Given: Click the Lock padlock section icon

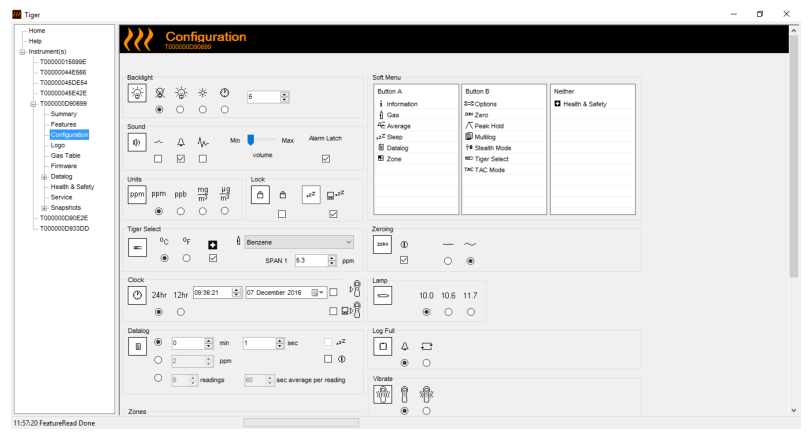Looking at the screenshot, I should pyautogui.click(x=260, y=195).
